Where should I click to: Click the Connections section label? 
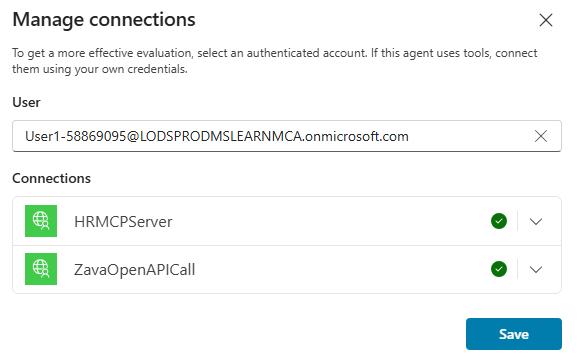[x=52, y=178]
